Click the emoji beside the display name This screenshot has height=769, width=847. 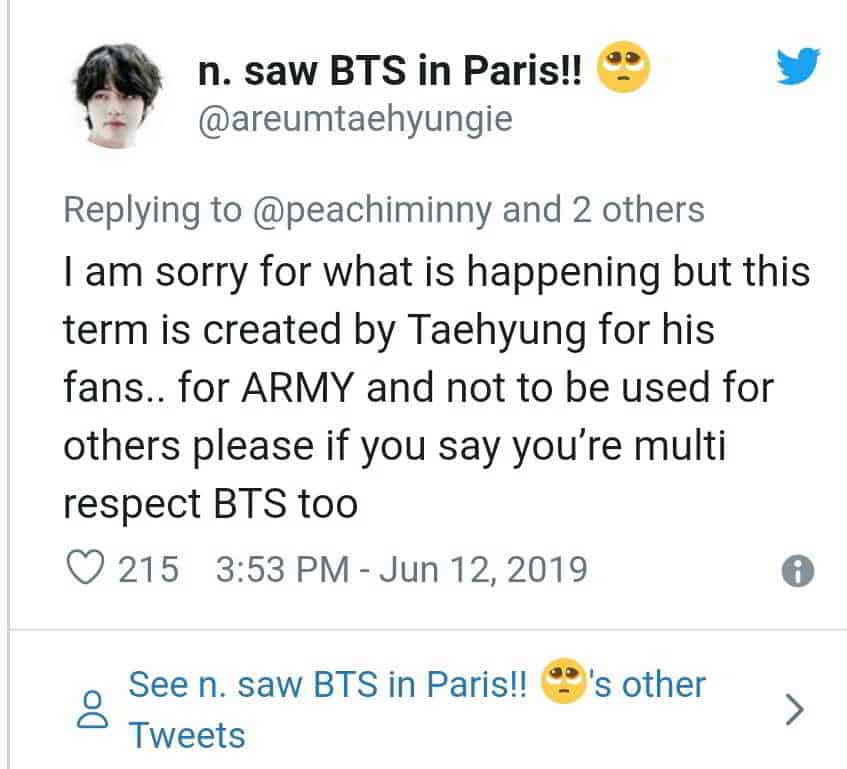(623, 72)
